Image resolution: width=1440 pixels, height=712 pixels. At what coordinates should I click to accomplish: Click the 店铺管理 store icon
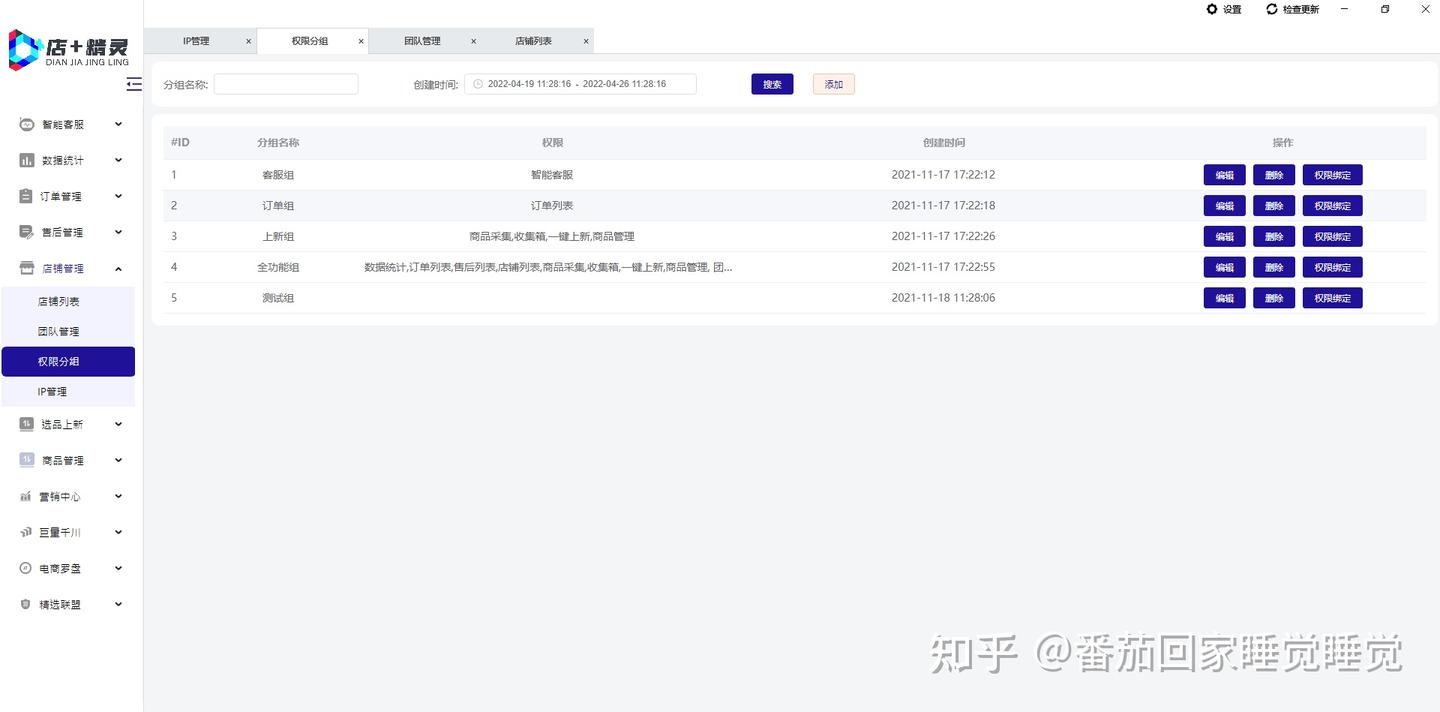[x=26, y=269]
